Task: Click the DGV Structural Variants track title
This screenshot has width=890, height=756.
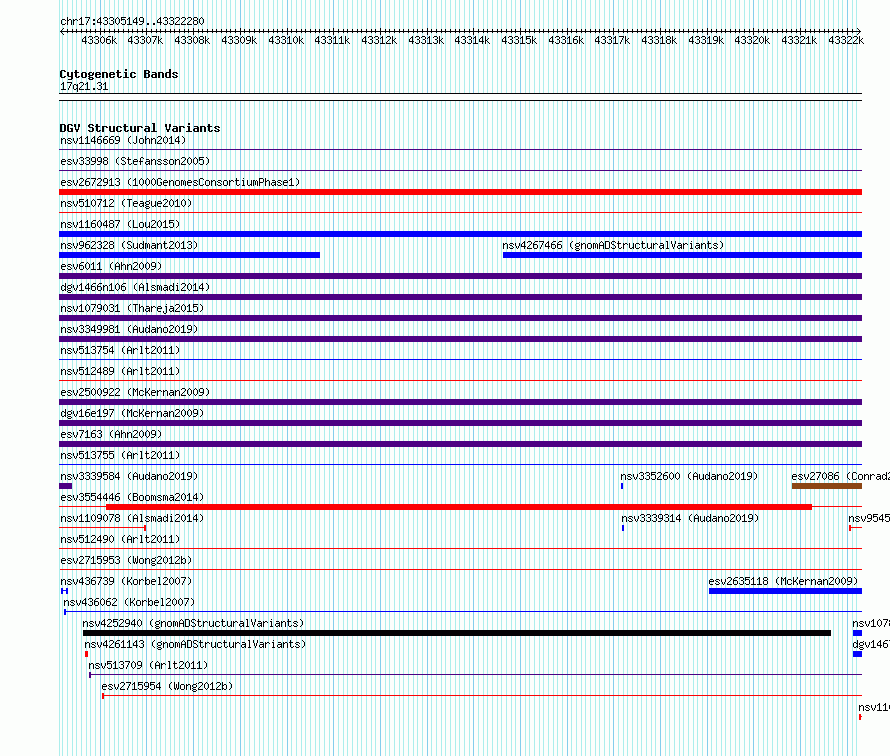Action: pyautogui.click(x=140, y=128)
